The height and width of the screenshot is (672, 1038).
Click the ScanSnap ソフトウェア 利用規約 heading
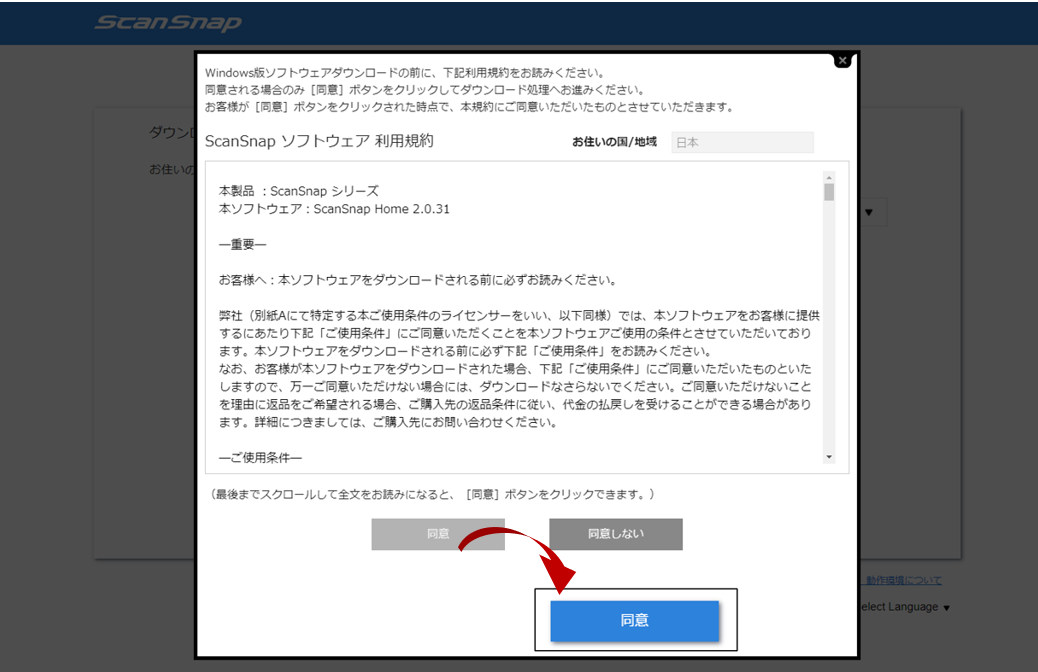pos(319,142)
